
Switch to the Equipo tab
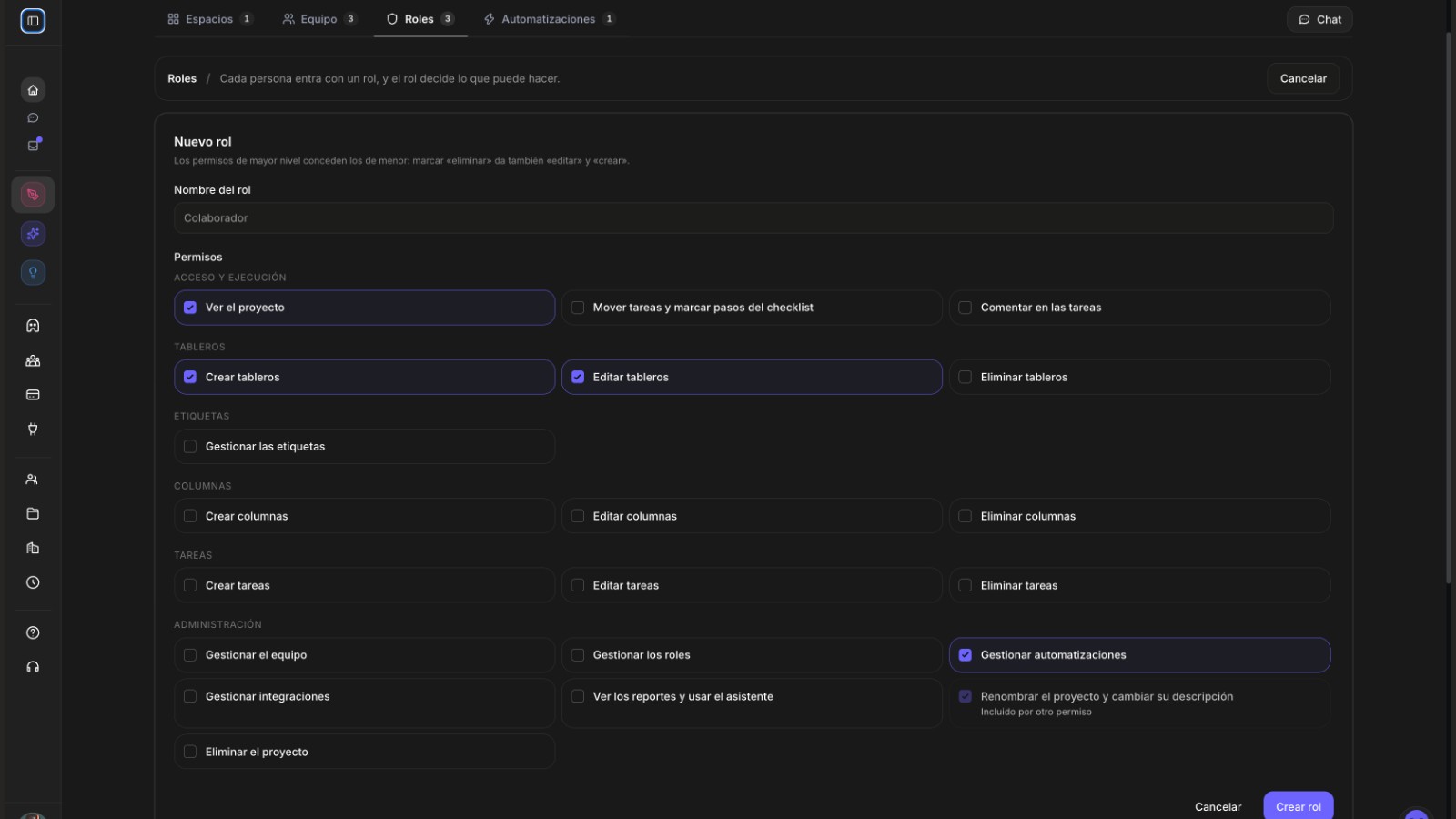(x=319, y=19)
